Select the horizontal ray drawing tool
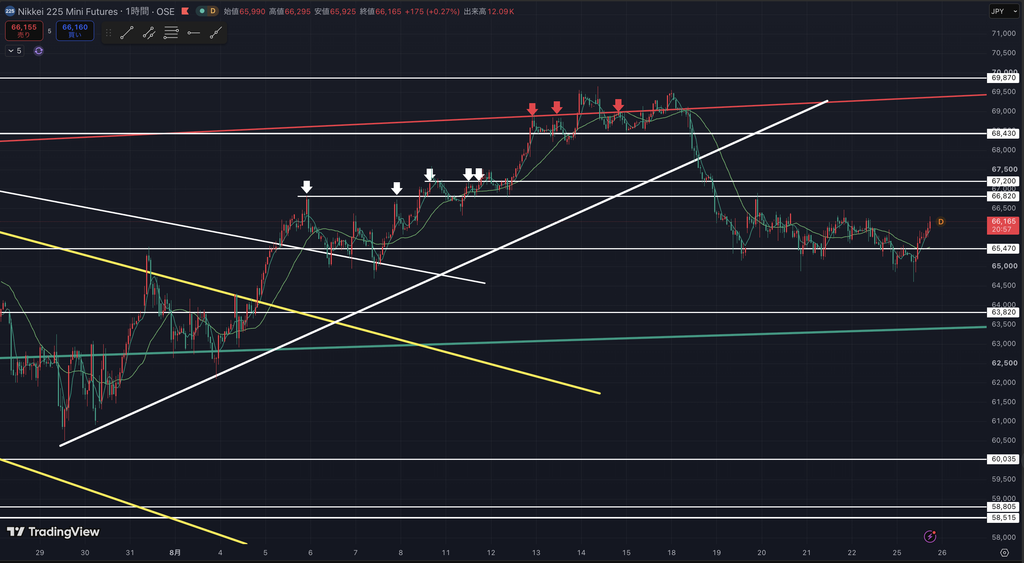1024x563 pixels. (x=193, y=33)
